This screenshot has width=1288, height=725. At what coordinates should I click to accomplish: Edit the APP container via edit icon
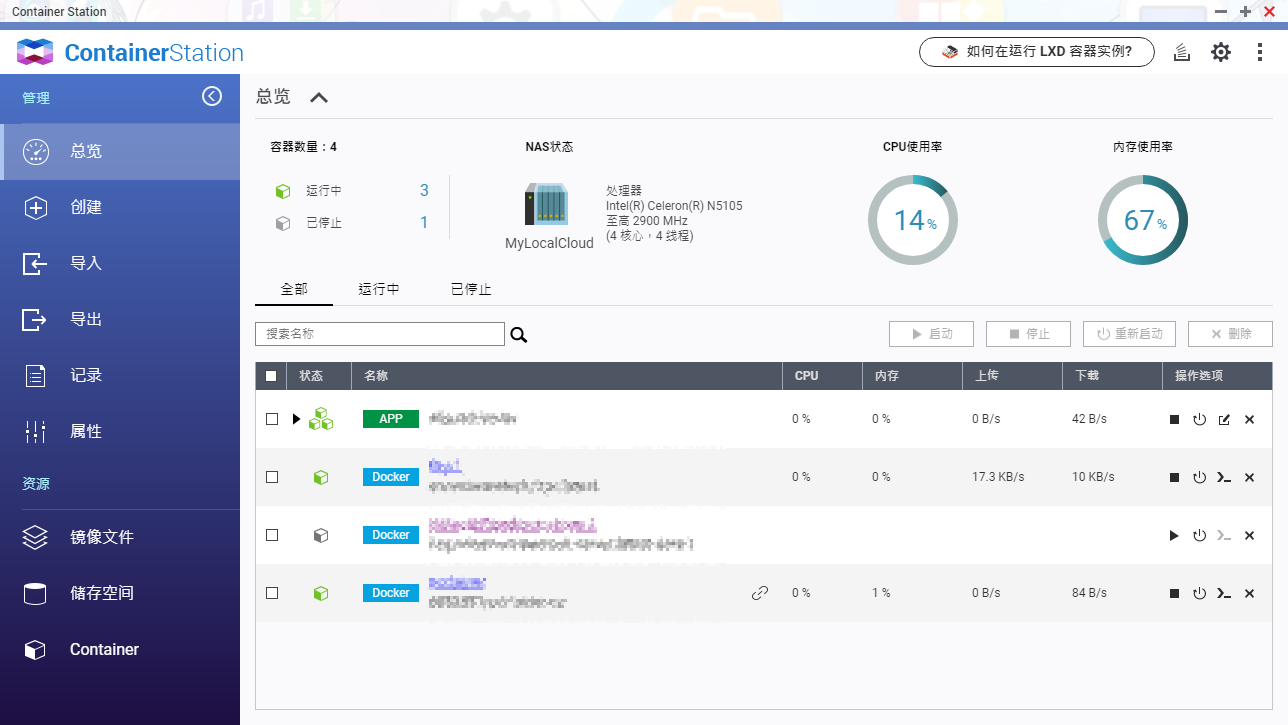[1224, 419]
